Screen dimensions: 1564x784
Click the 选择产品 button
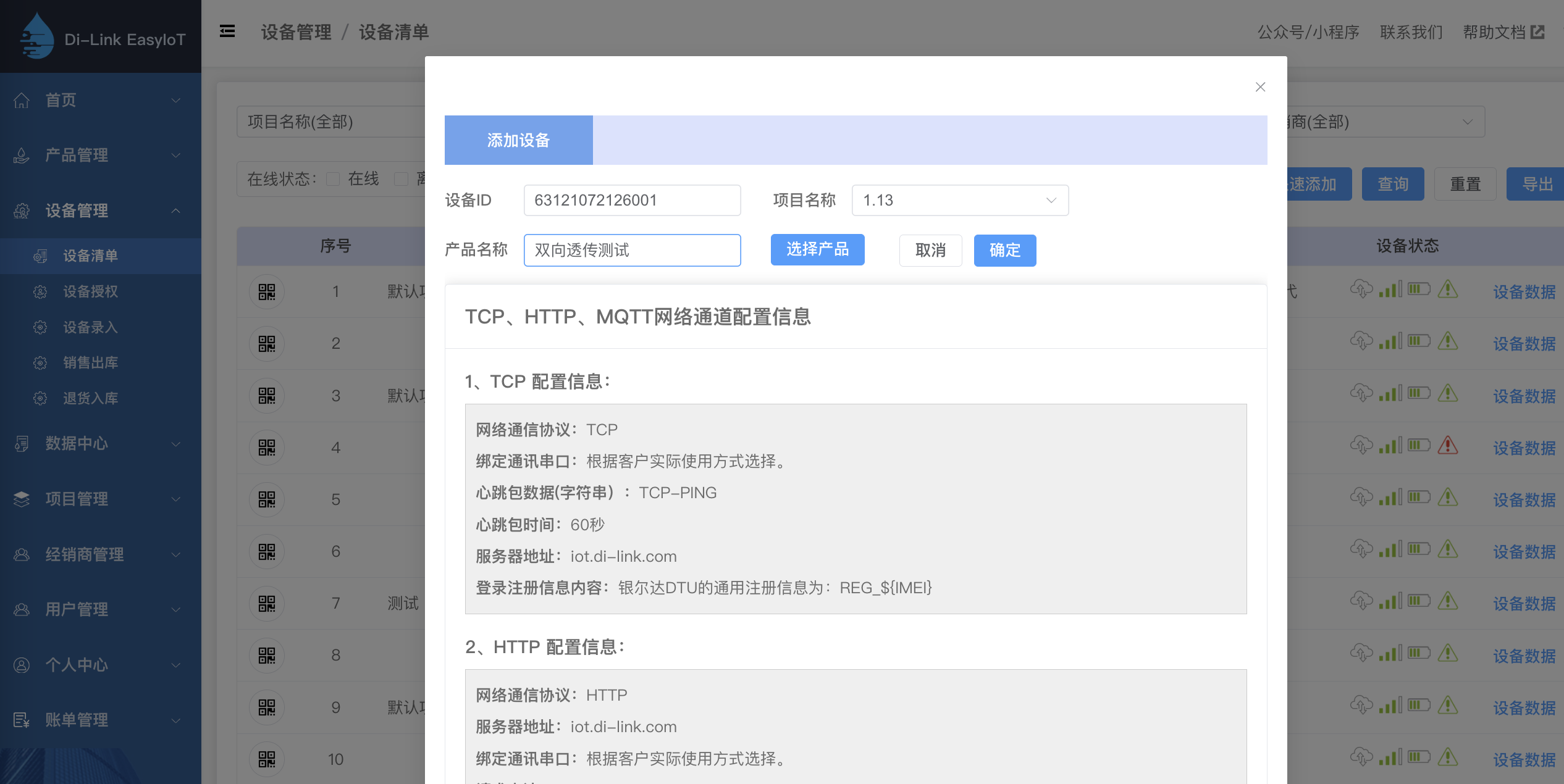(x=817, y=249)
